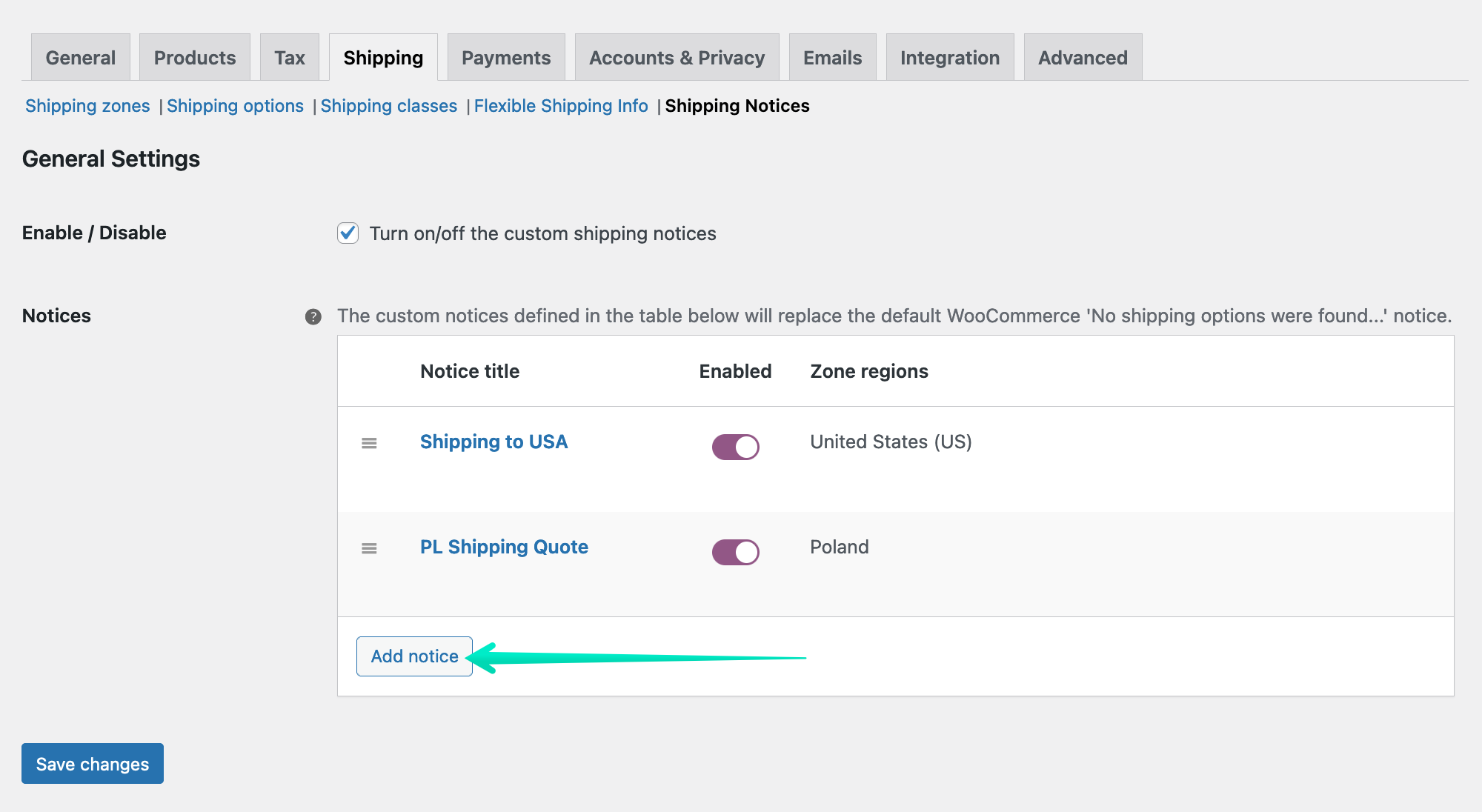Viewport: 1482px width, 812px height.
Task: Grab the drag handle for PL Shipping Quote
Action: pyautogui.click(x=369, y=548)
